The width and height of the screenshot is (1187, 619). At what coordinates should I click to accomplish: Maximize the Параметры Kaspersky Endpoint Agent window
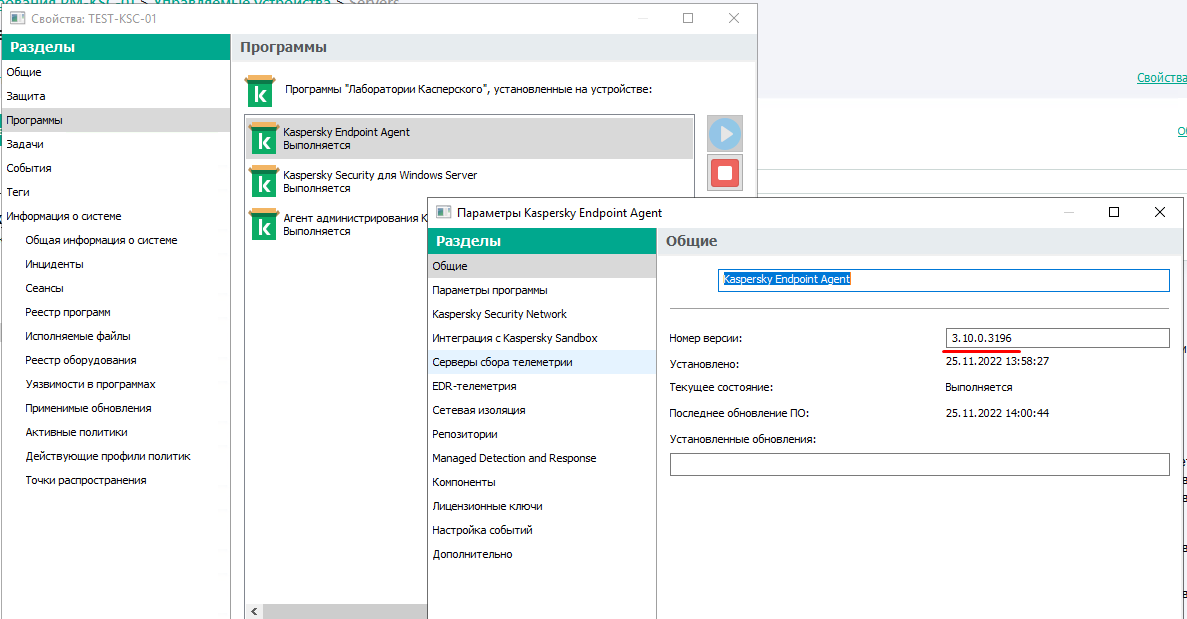click(1114, 212)
